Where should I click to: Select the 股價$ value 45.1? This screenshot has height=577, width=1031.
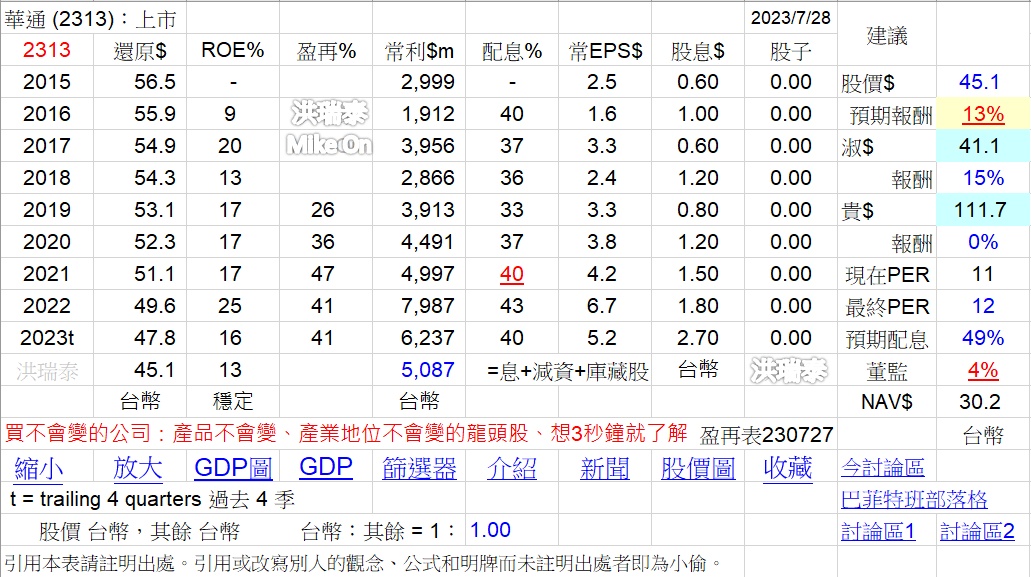pos(980,82)
